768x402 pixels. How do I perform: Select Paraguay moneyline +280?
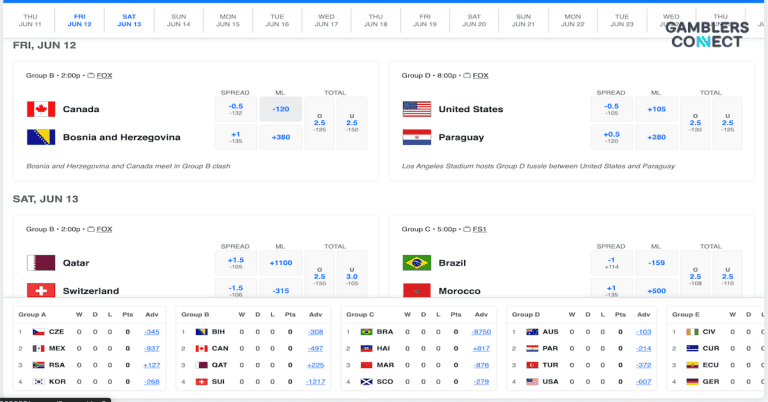click(656, 137)
